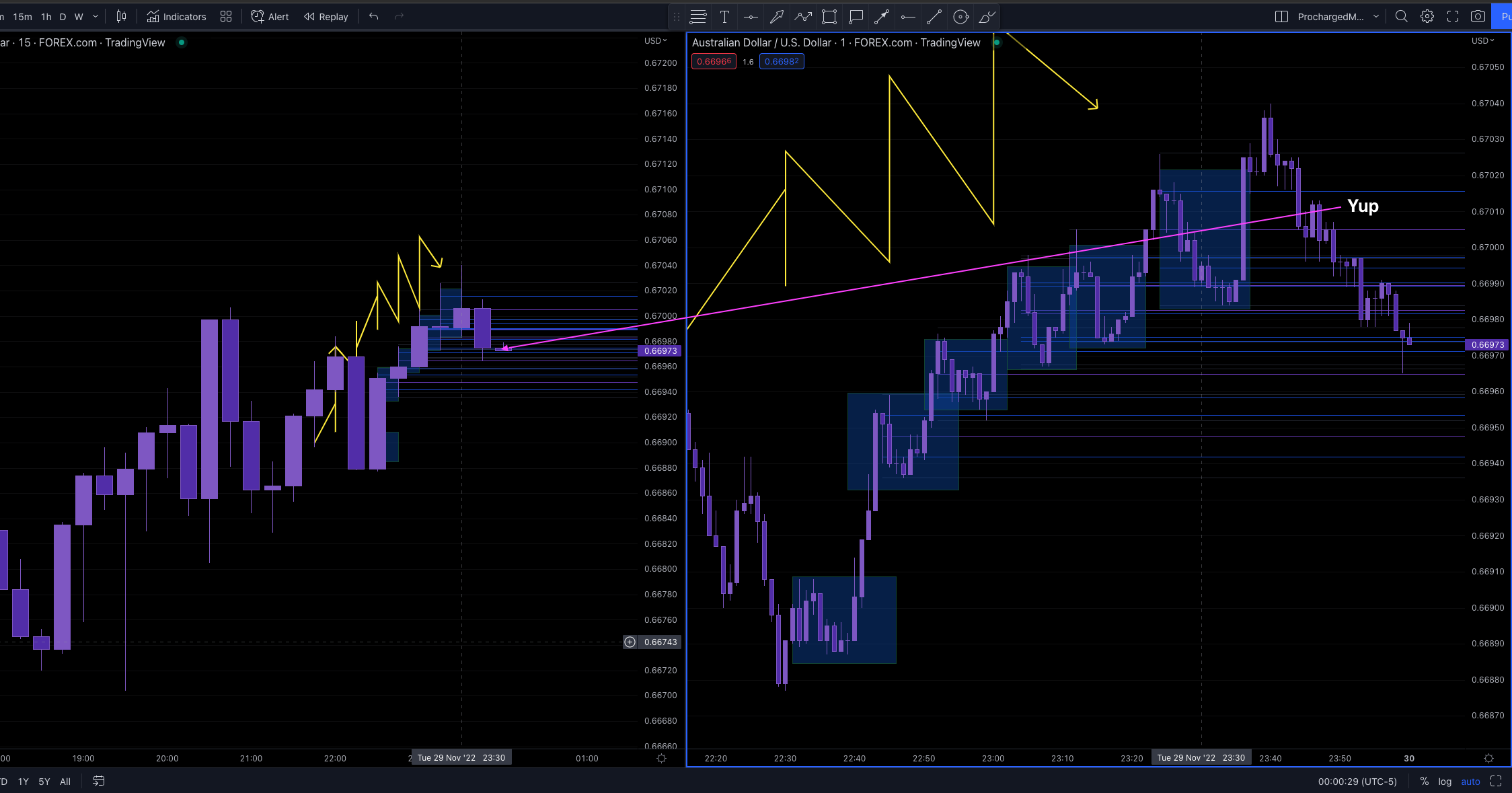Viewport: 1512px width, 793px height.
Task: Open the candlestick chart style selector
Action: pyautogui.click(x=121, y=16)
